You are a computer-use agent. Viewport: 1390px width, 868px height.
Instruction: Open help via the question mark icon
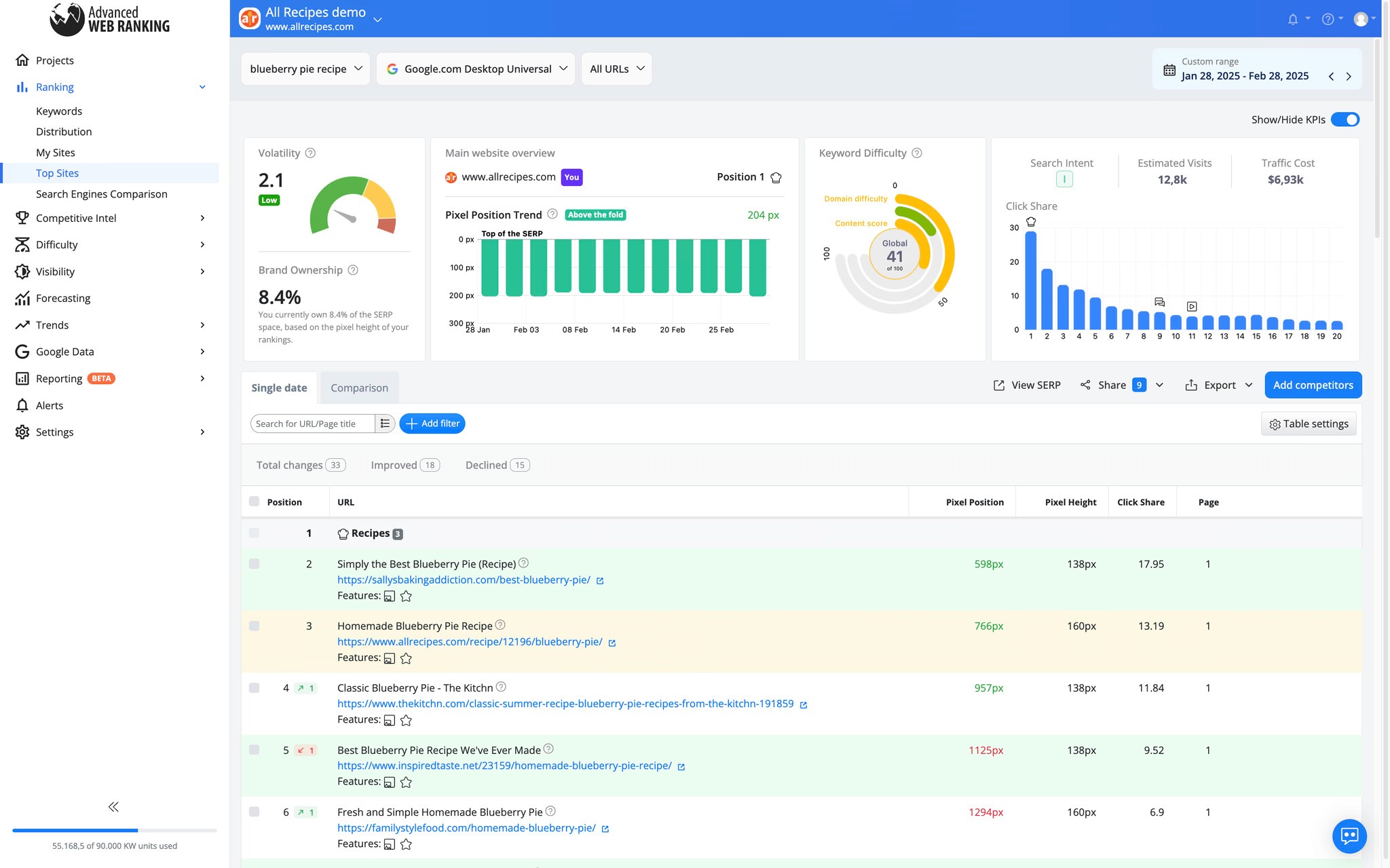(1325, 19)
